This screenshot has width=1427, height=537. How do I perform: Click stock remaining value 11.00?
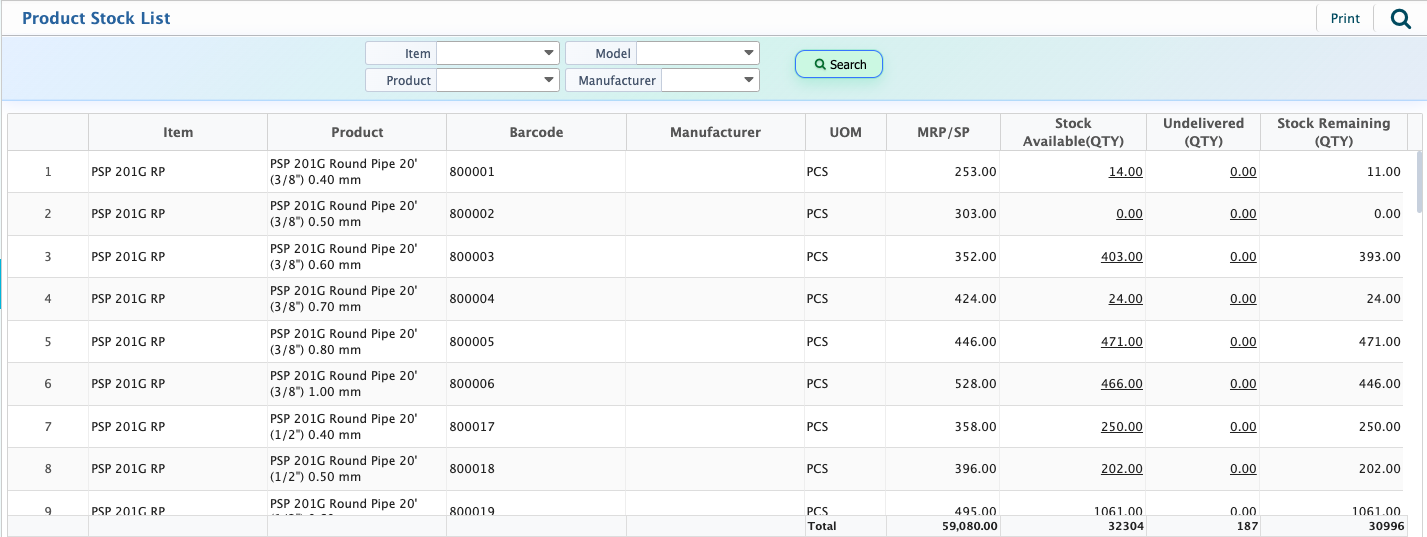pos(1383,172)
